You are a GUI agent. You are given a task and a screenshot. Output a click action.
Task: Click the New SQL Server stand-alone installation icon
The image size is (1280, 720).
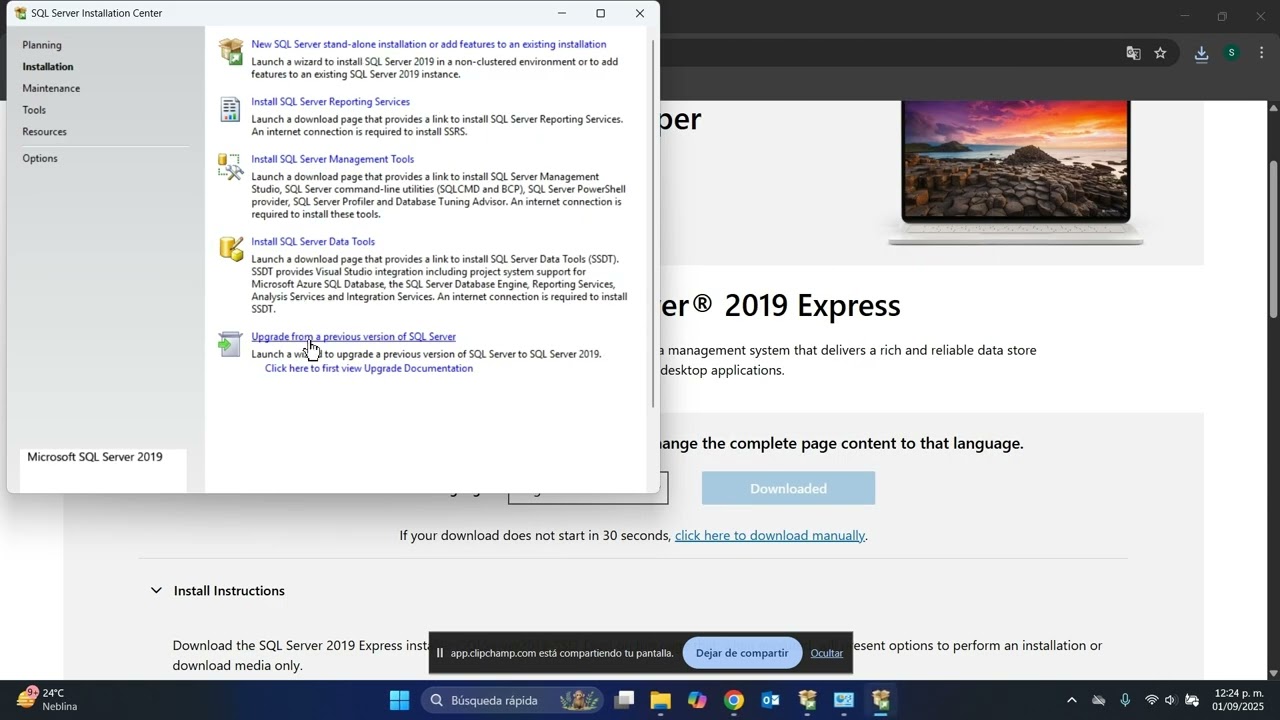point(231,51)
